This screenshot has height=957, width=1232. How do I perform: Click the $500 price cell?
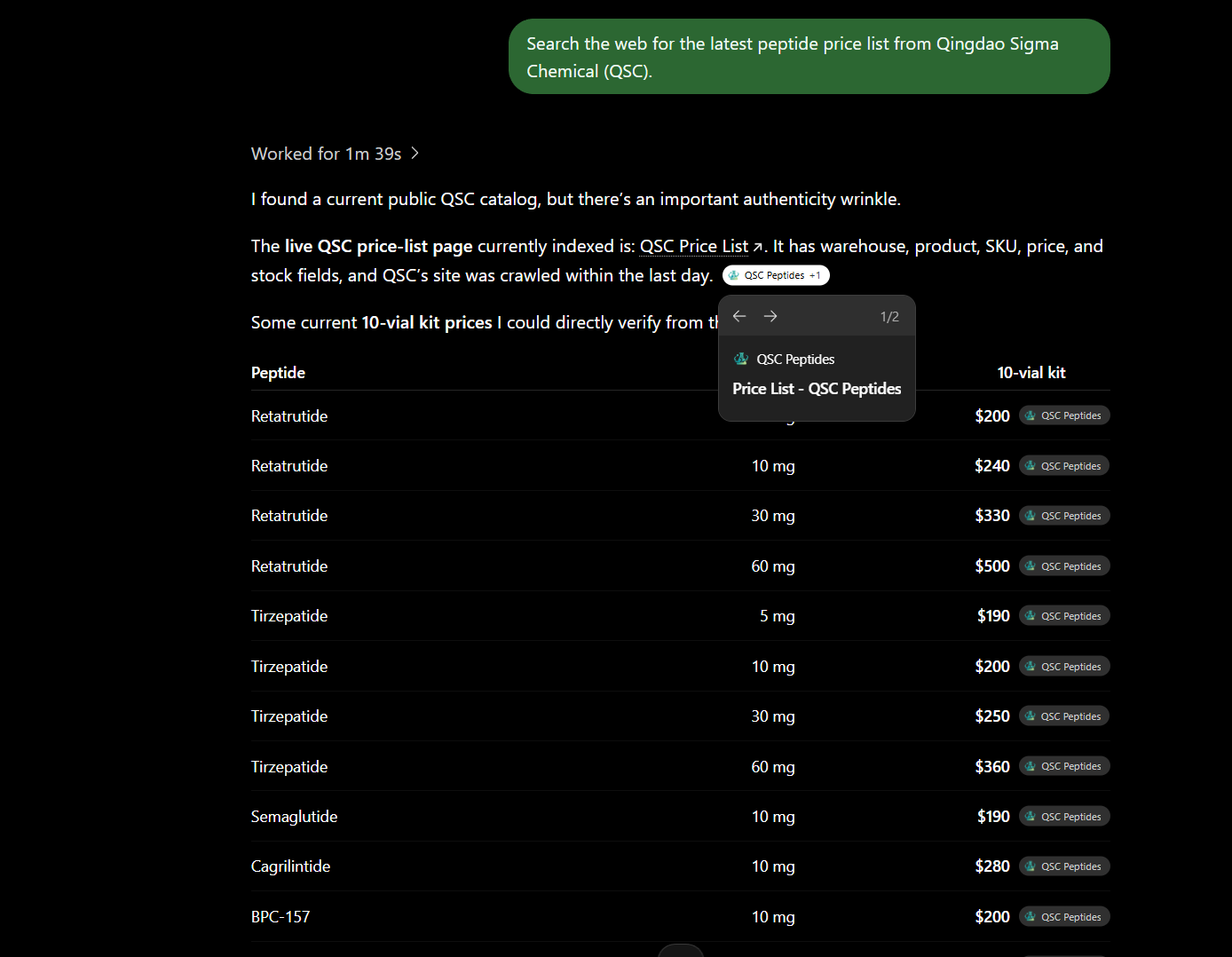992,566
